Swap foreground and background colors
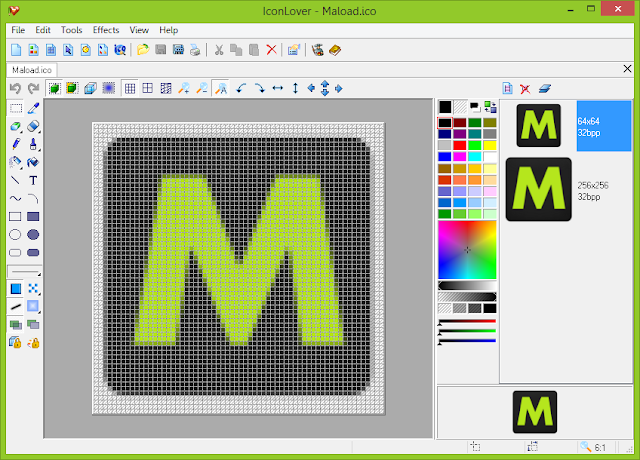 tap(490, 107)
